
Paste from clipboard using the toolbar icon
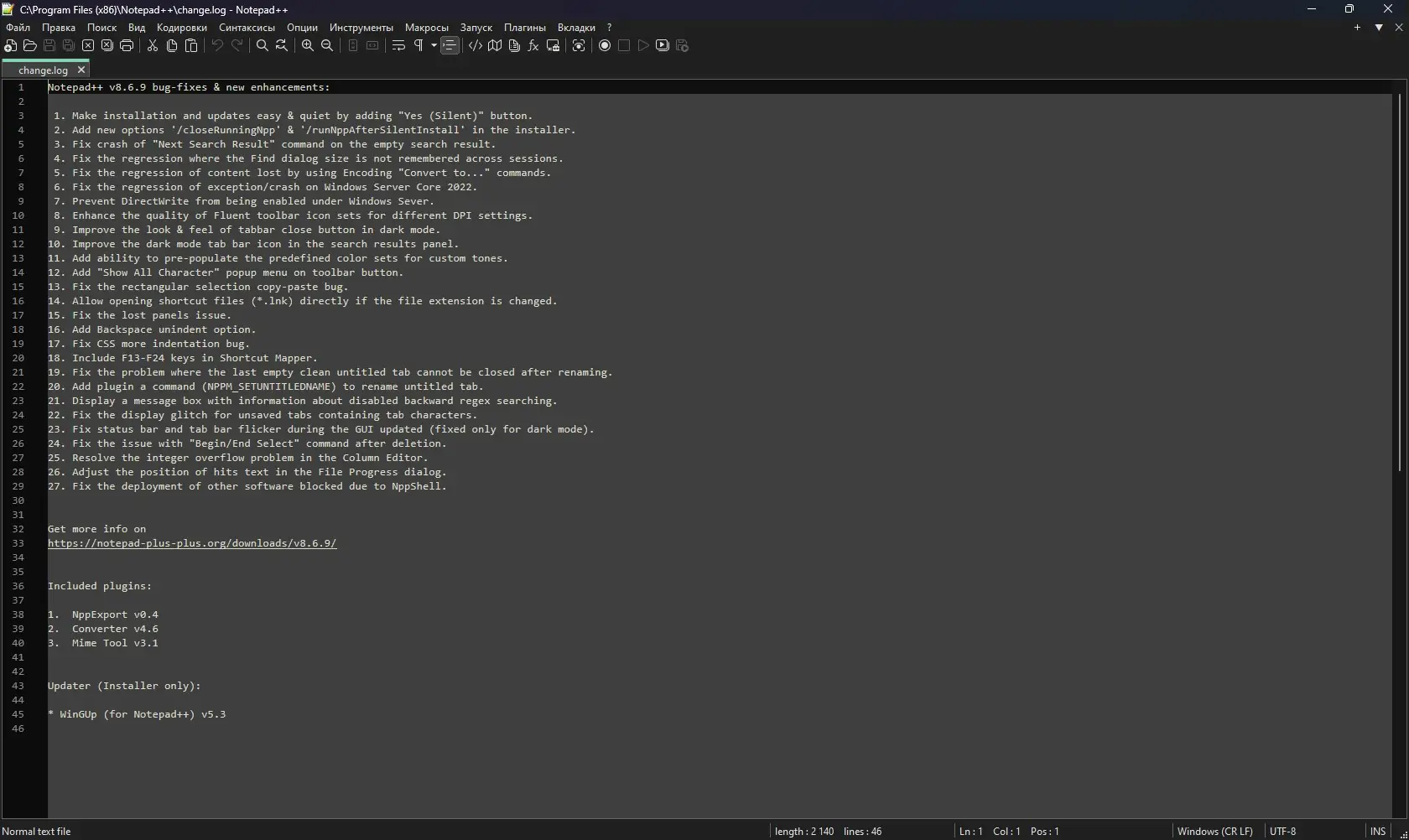pos(191,46)
